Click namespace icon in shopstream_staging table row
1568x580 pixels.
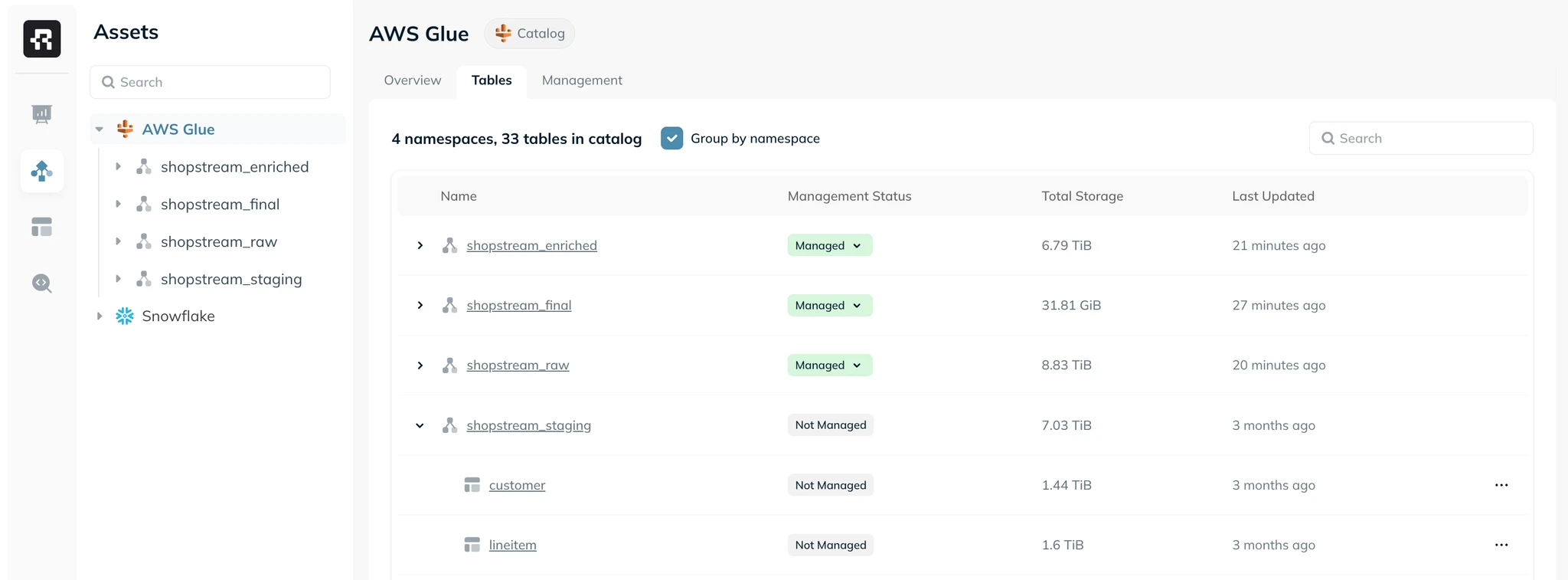(x=450, y=425)
